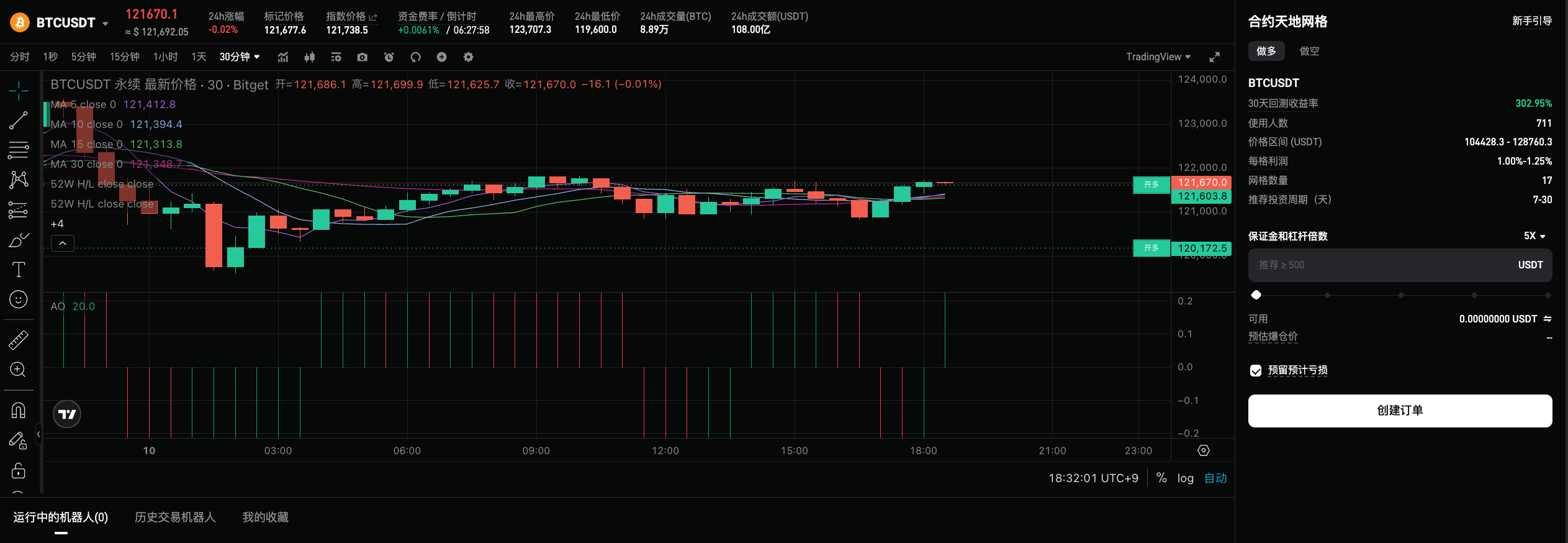The height and width of the screenshot is (543, 1568).
Task: Click the margin amount input field
Action: 1400,265
